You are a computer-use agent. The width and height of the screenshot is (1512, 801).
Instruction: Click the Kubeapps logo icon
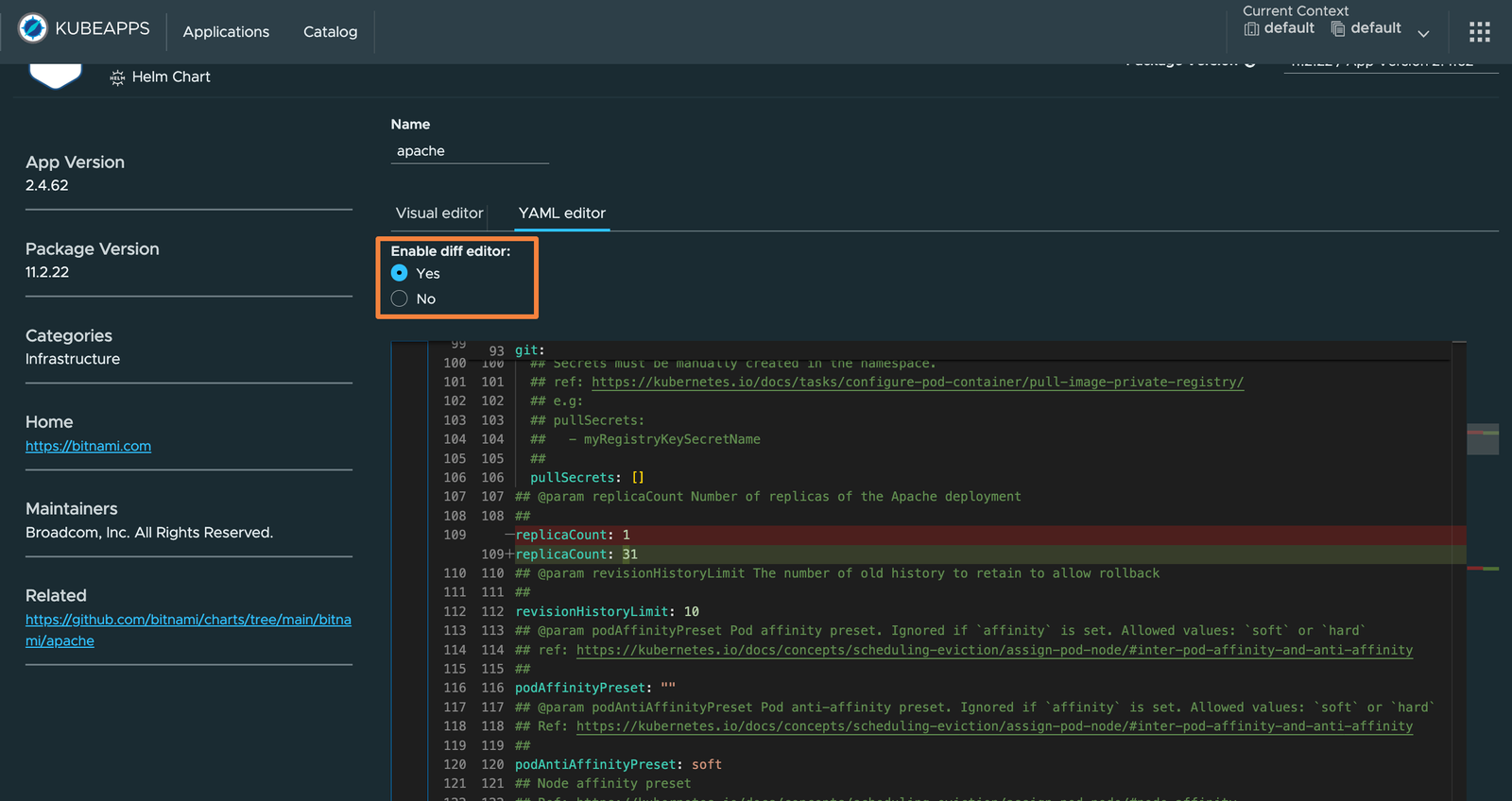click(x=33, y=28)
